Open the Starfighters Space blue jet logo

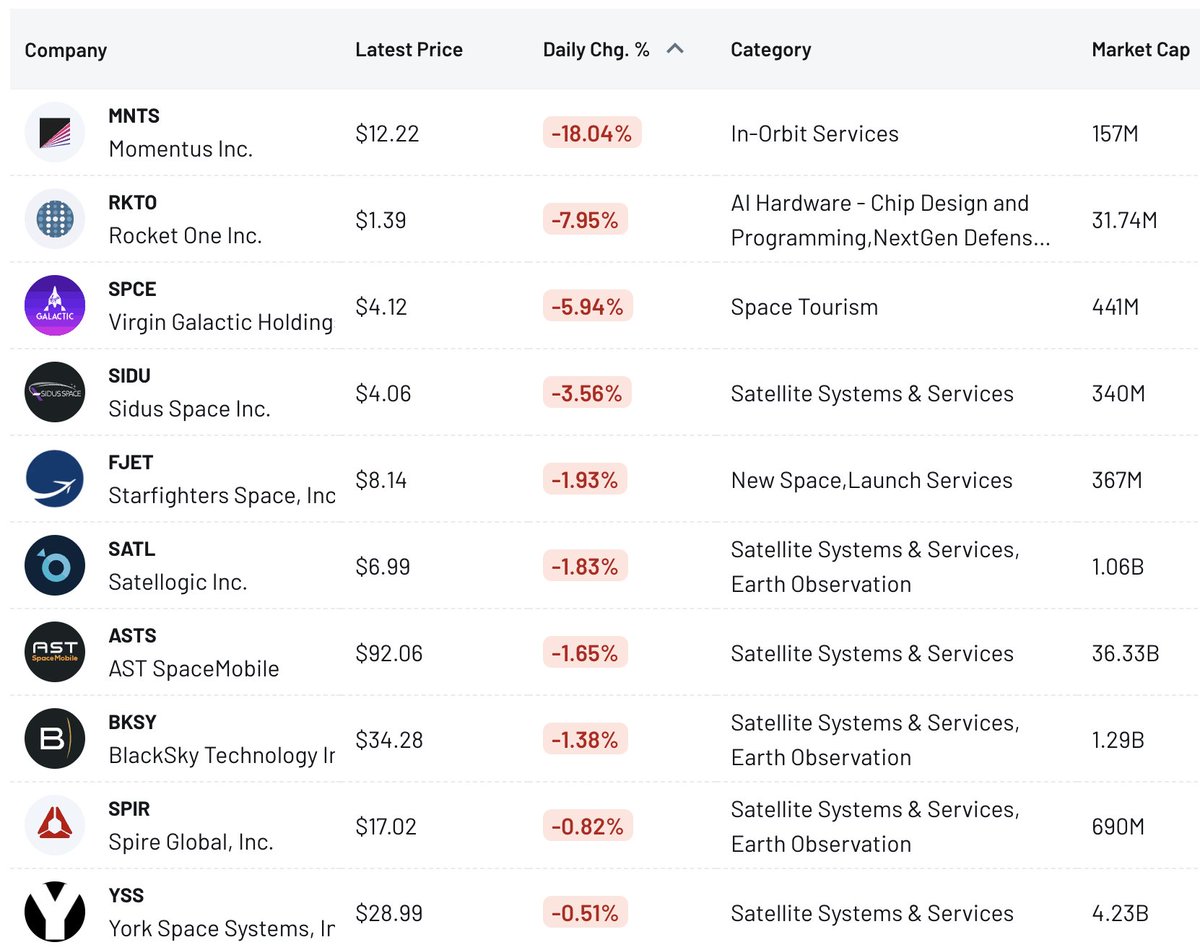[x=55, y=479]
